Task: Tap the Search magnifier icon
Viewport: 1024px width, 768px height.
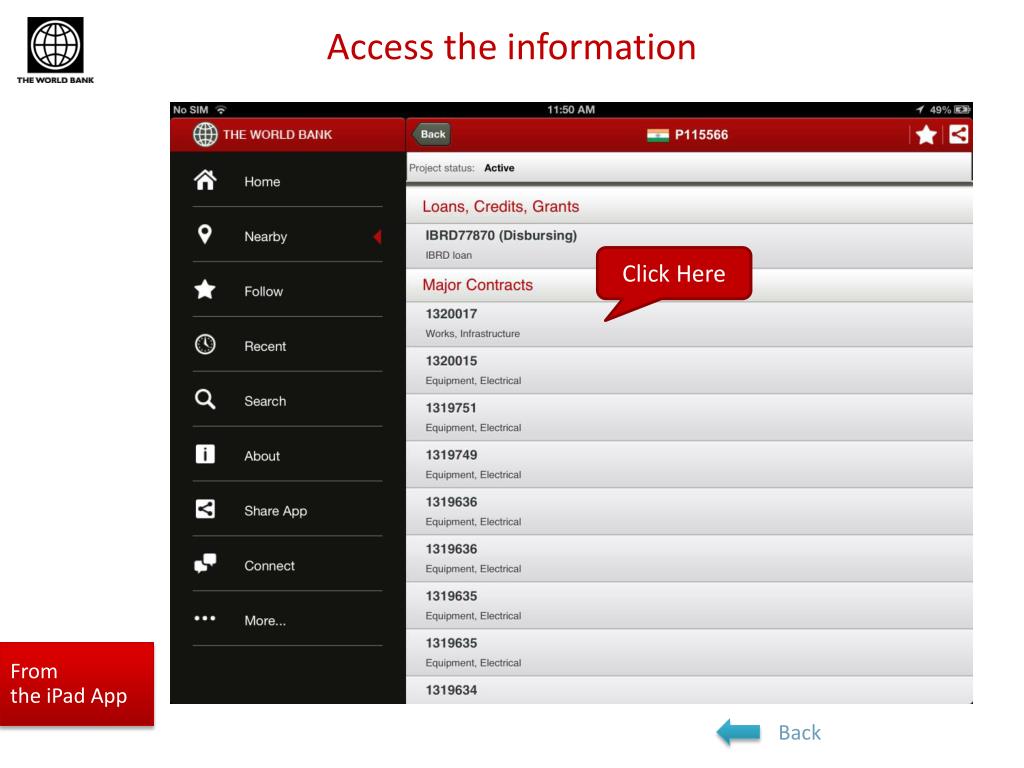Action: click(x=205, y=399)
